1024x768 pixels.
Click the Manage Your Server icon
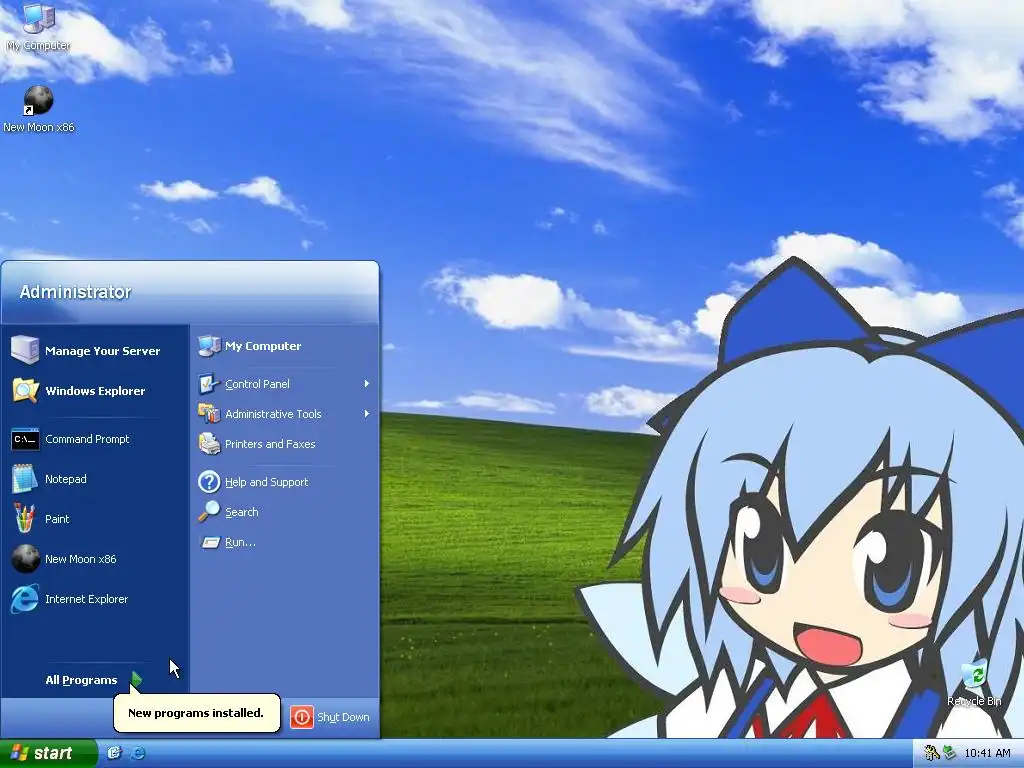click(x=25, y=350)
